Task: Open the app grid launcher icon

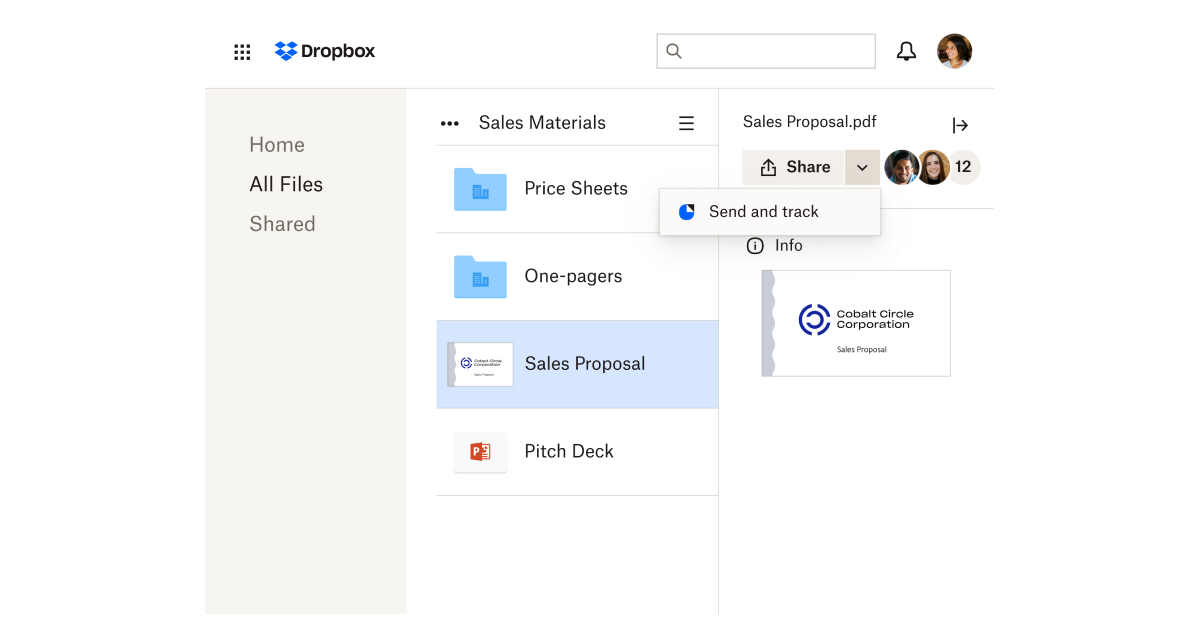Action: click(x=242, y=52)
